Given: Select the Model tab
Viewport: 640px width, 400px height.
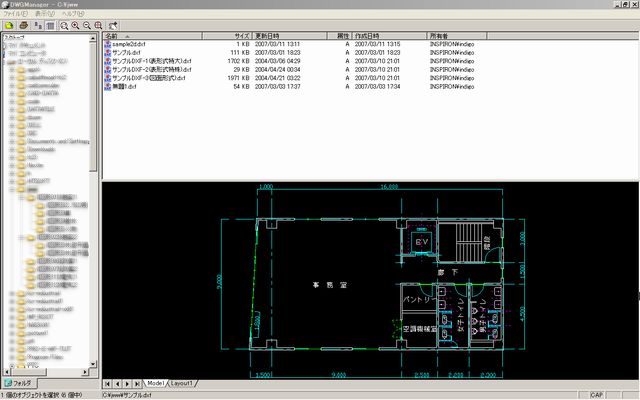Looking at the screenshot, I should tap(155, 383).
